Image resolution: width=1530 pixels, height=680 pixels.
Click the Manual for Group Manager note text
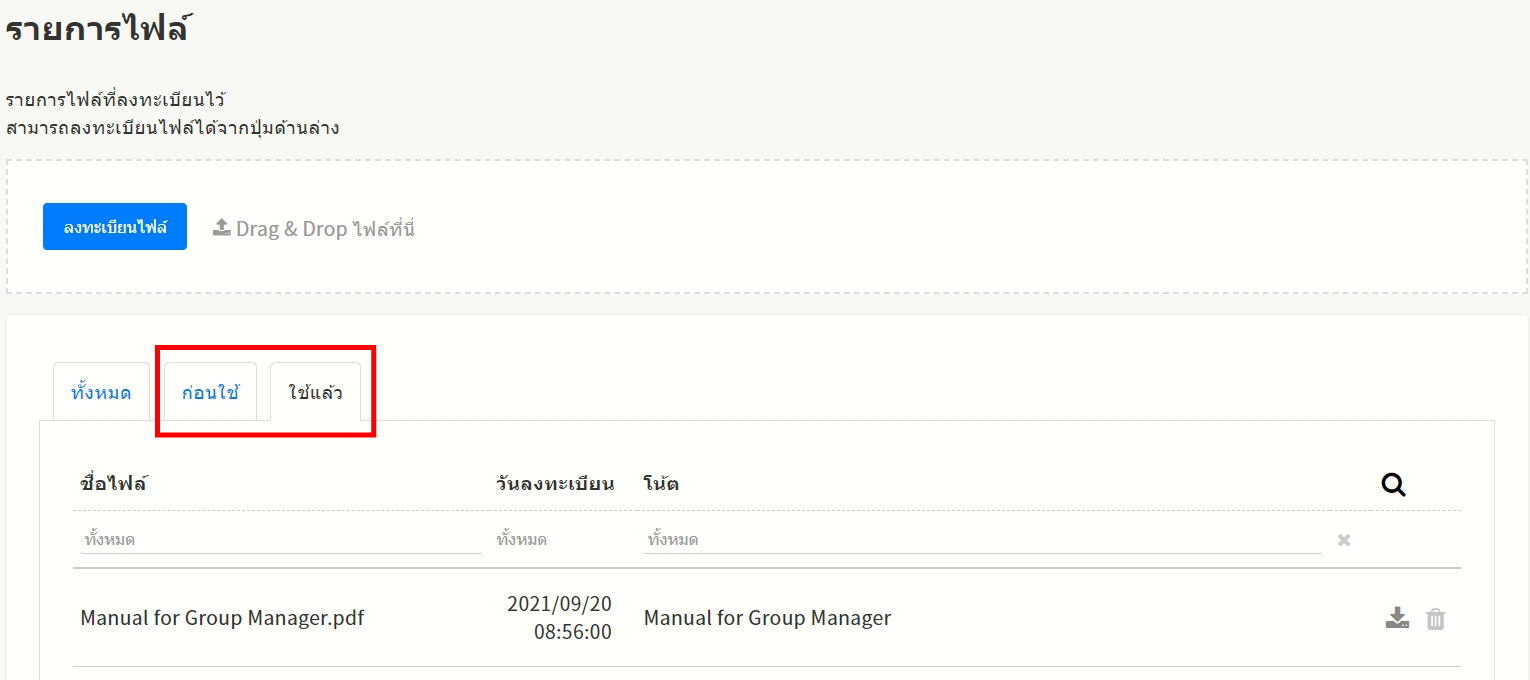pyautogui.click(x=767, y=618)
